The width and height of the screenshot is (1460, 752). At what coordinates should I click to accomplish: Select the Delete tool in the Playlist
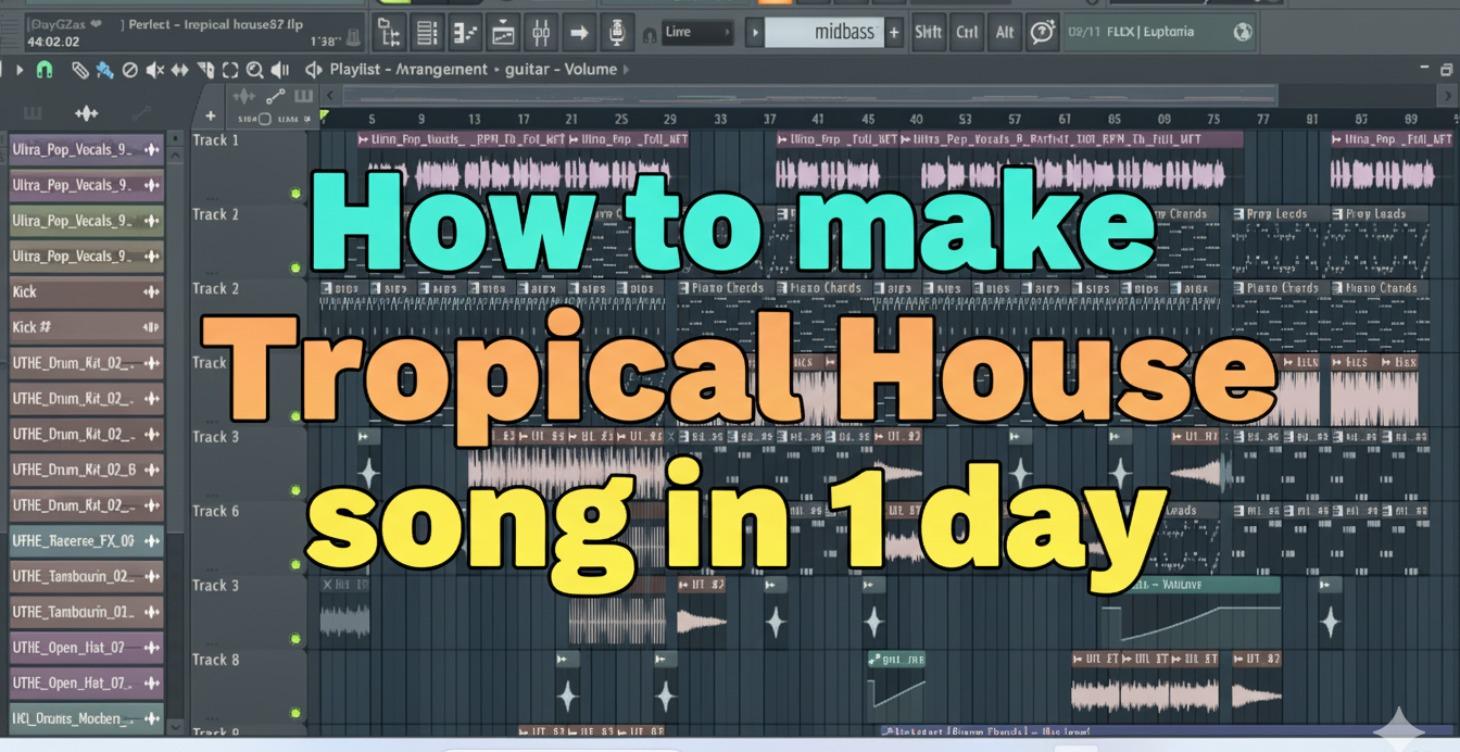coord(129,70)
